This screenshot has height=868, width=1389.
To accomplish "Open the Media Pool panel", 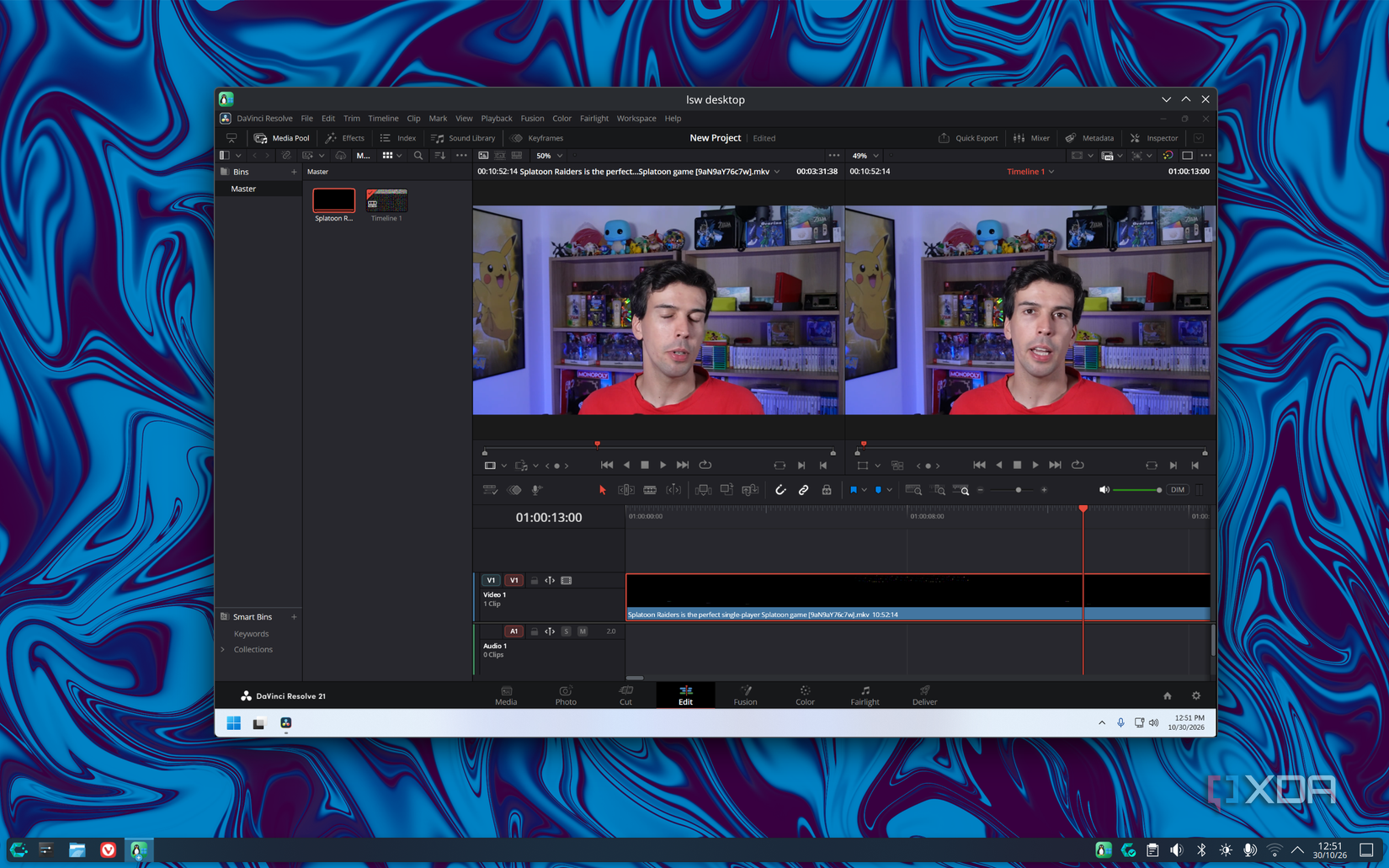I will [282, 138].
